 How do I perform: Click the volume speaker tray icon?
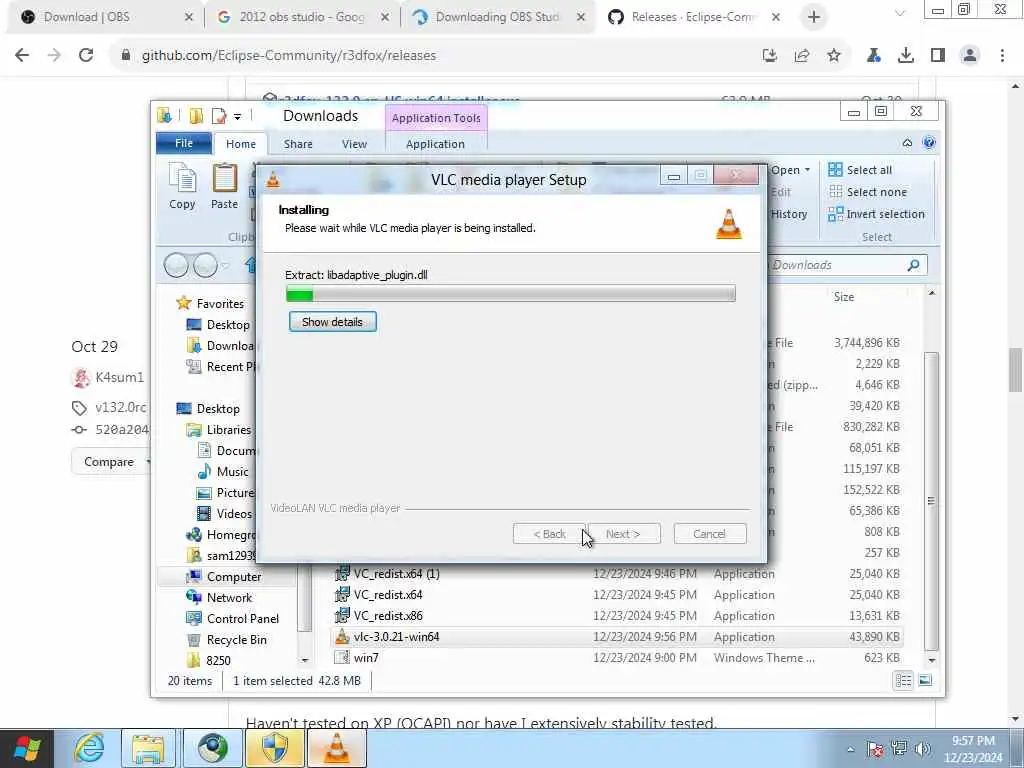point(923,749)
